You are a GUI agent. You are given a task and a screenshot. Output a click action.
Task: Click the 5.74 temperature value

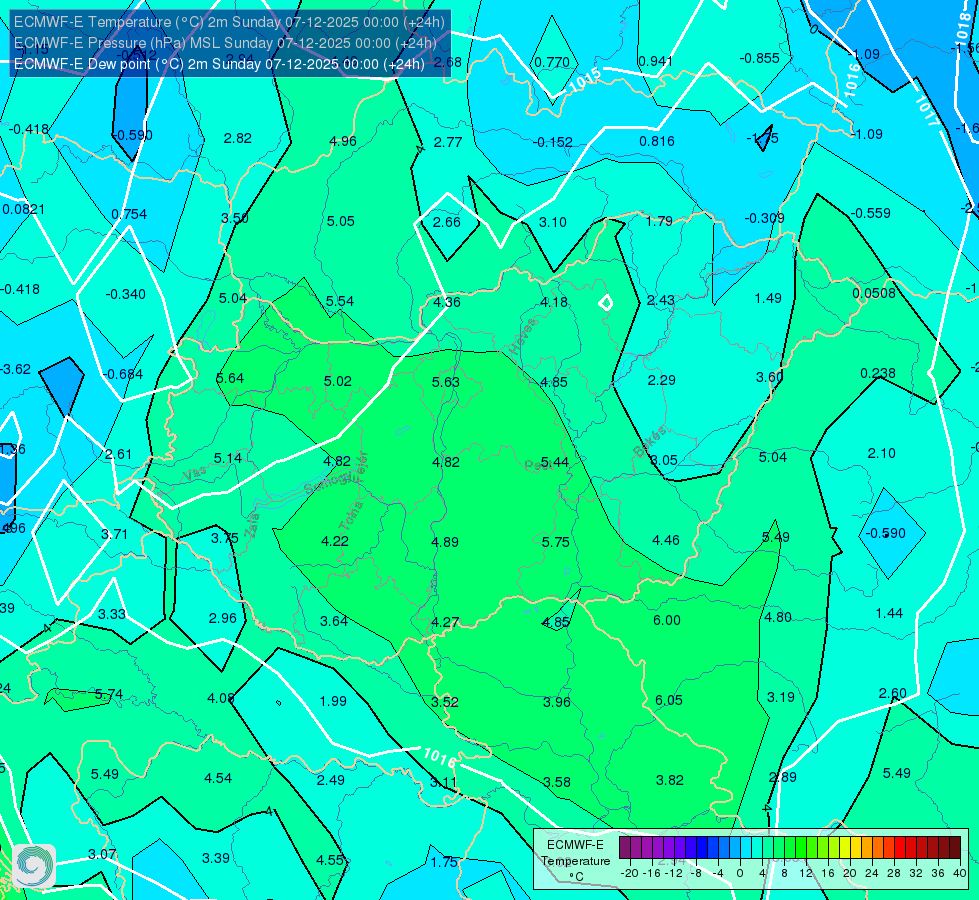pyautogui.click(x=109, y=695)
